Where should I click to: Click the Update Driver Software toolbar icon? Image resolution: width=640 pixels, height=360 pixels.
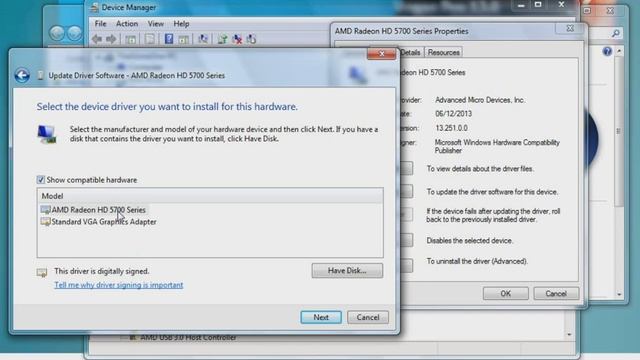click(222, 39)
